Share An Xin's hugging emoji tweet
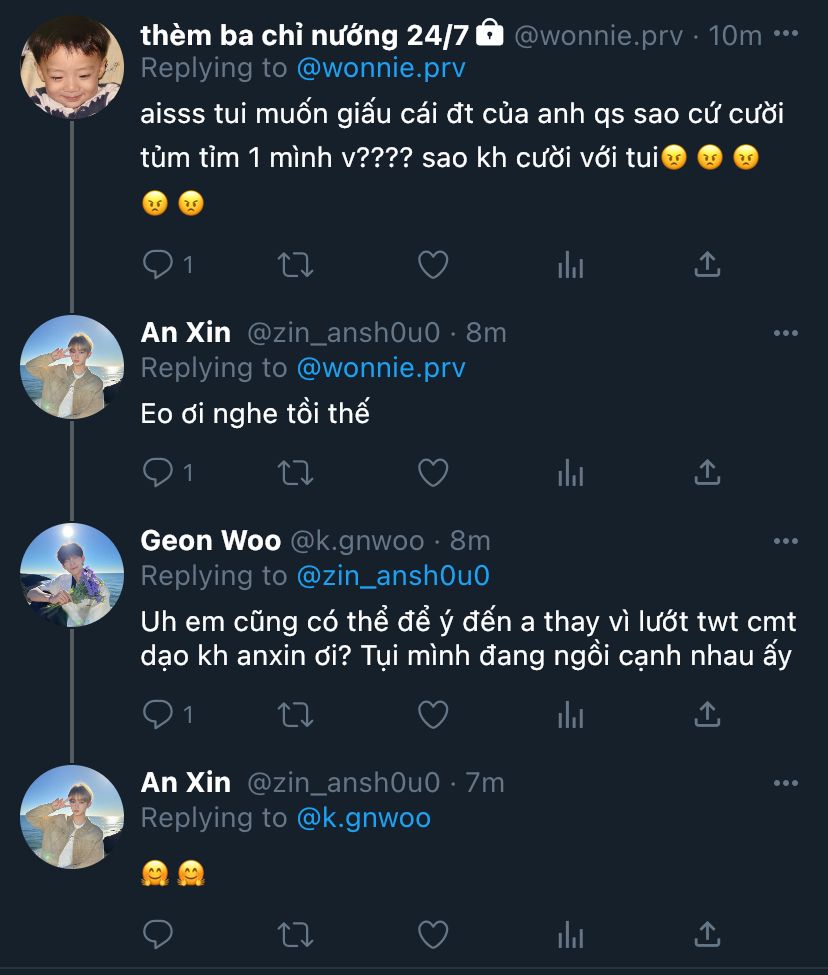Screen dimensions: 828x975 click(x=707, y=933)
